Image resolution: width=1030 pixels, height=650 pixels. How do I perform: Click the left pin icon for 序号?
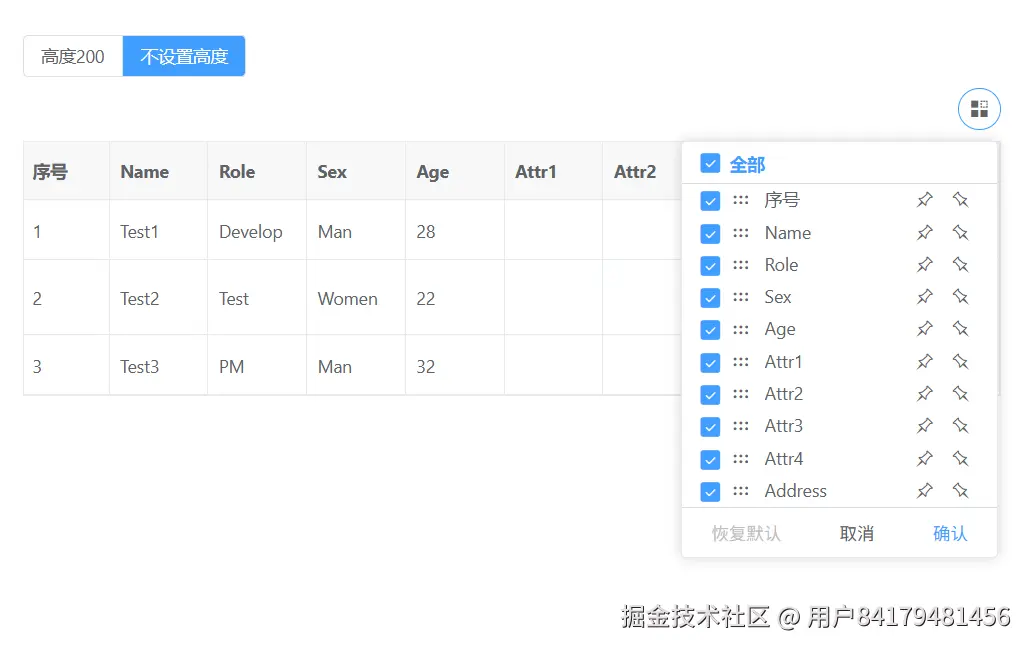click(x=925, y=200)
